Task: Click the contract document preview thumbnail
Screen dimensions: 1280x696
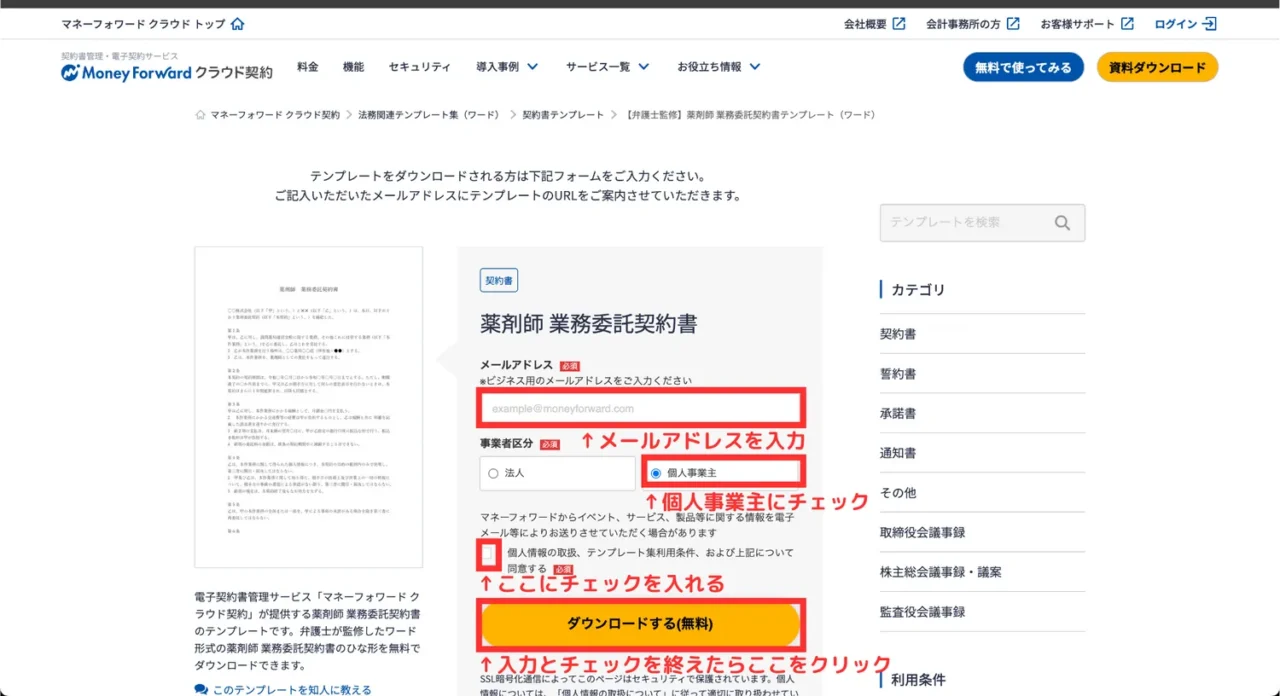Action: (x=308, y=407)
